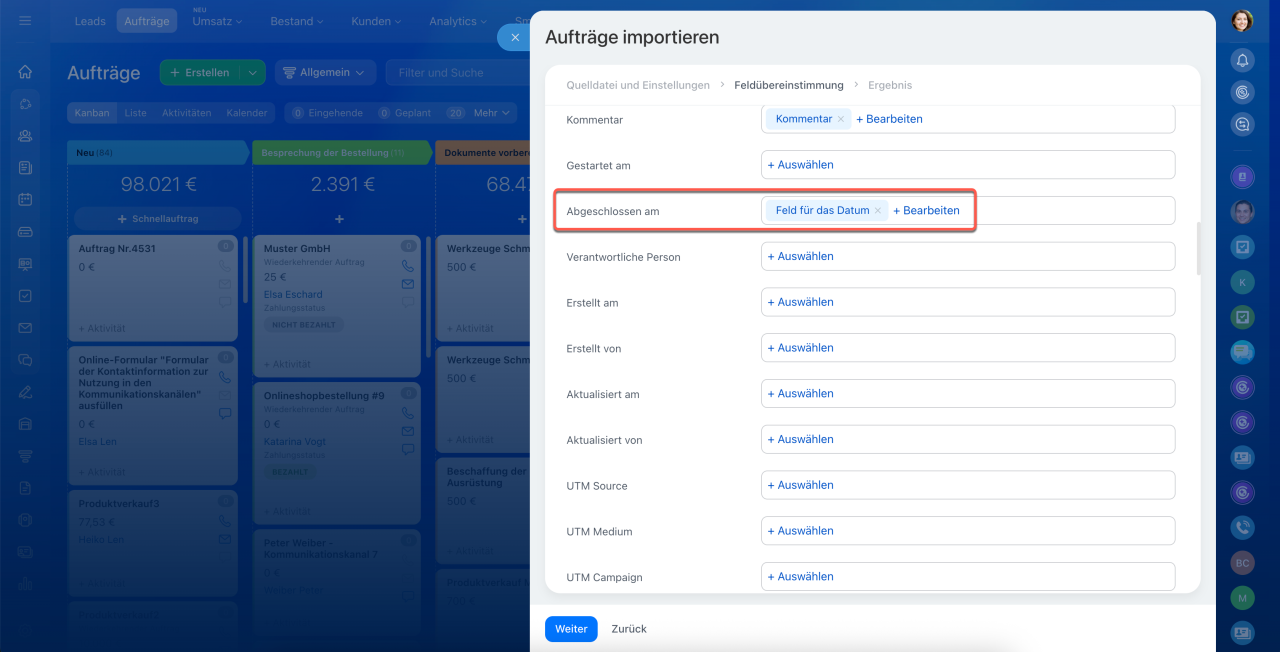The image size is (1280, 652).
Task: Open the hamburger main menu
Action: pyautogui.click(x=25, y=20)
